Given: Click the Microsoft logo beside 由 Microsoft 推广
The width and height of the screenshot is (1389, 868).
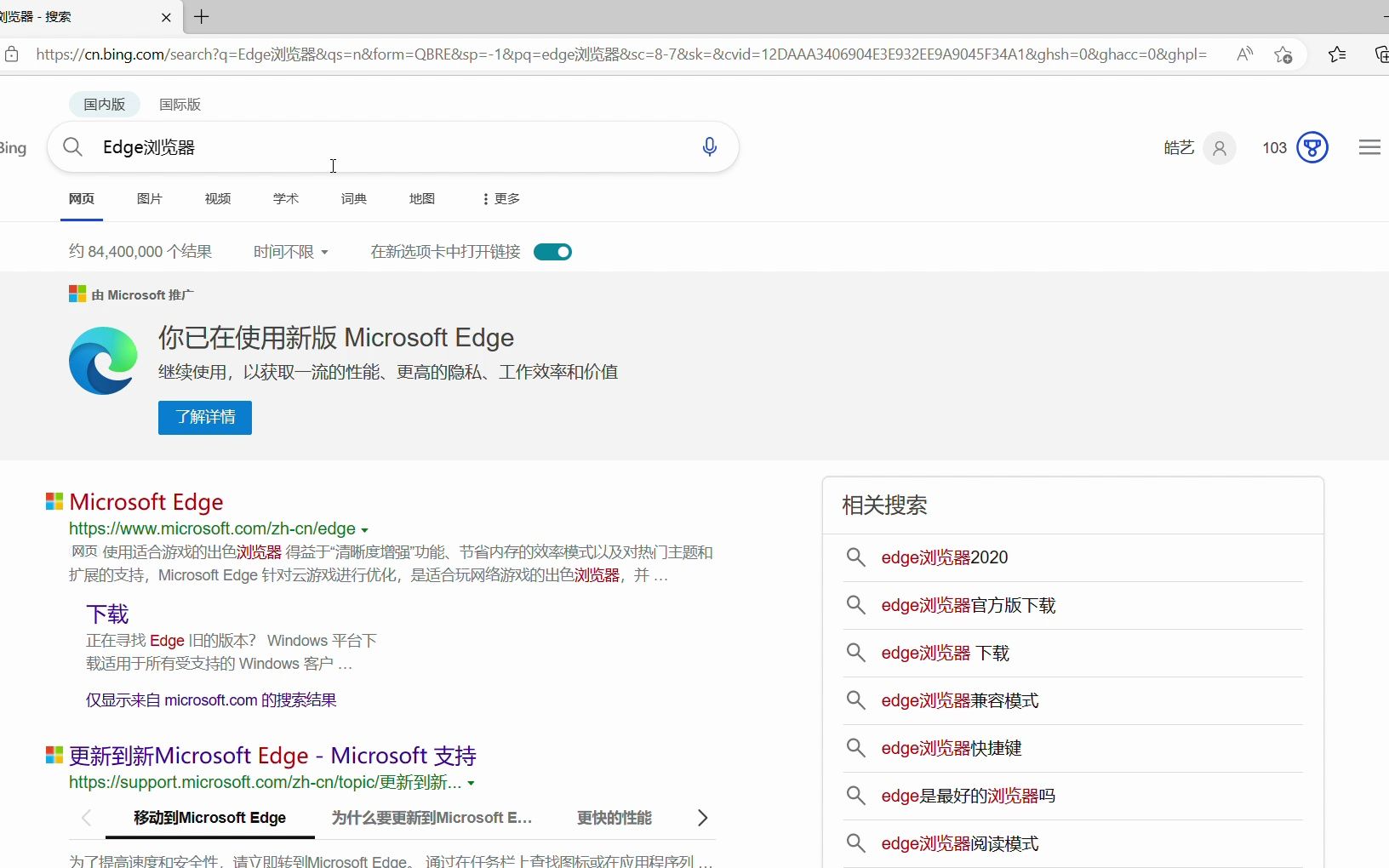Looking at the screenshot, I should coord(77,294).
